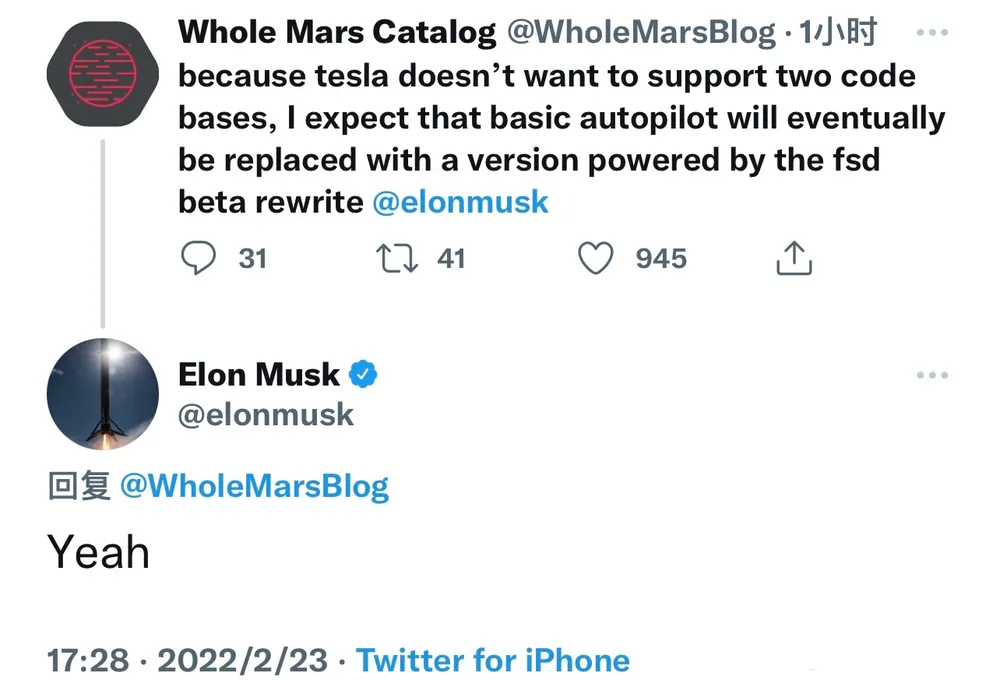Image resolution: width=1000 pixels, height=680 pixels.
Task: Click the 945 likes count
Action: (661, 258)
